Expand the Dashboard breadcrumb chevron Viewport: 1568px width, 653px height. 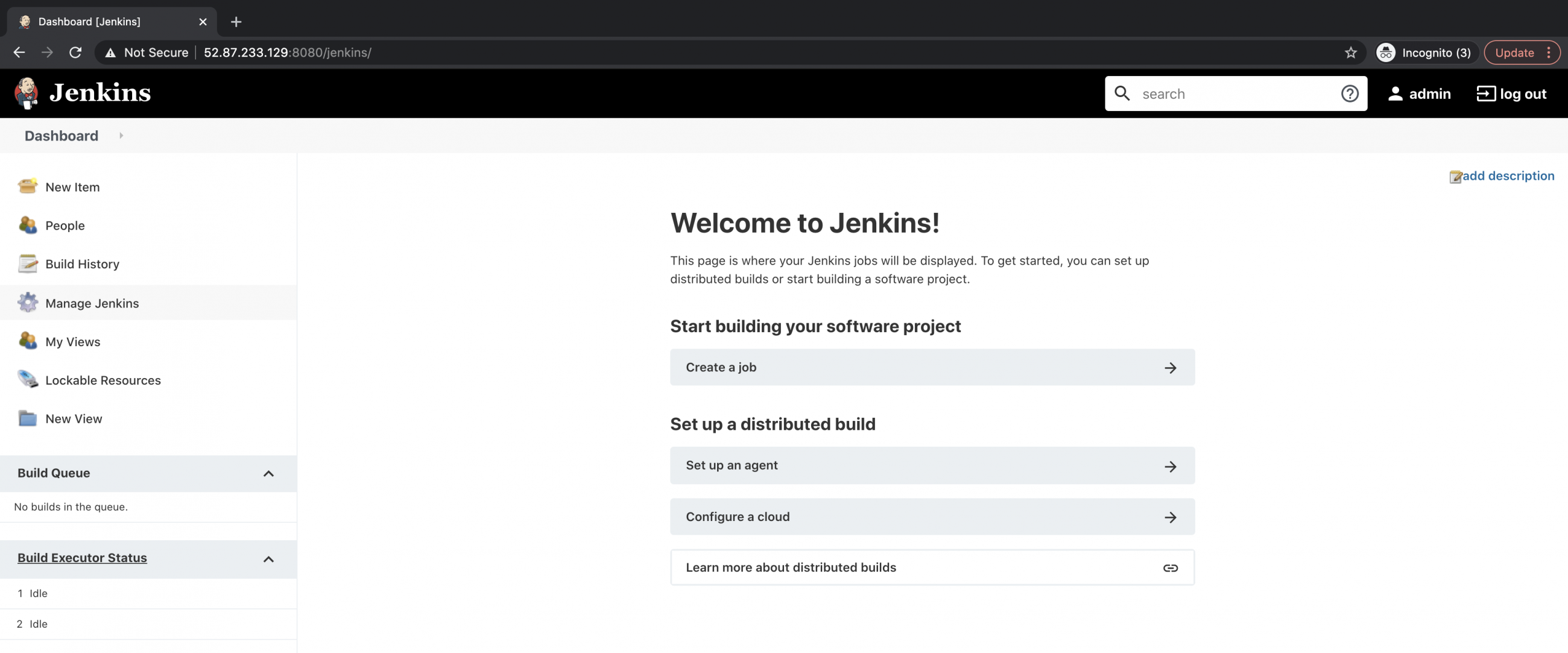tap(121, 136)
